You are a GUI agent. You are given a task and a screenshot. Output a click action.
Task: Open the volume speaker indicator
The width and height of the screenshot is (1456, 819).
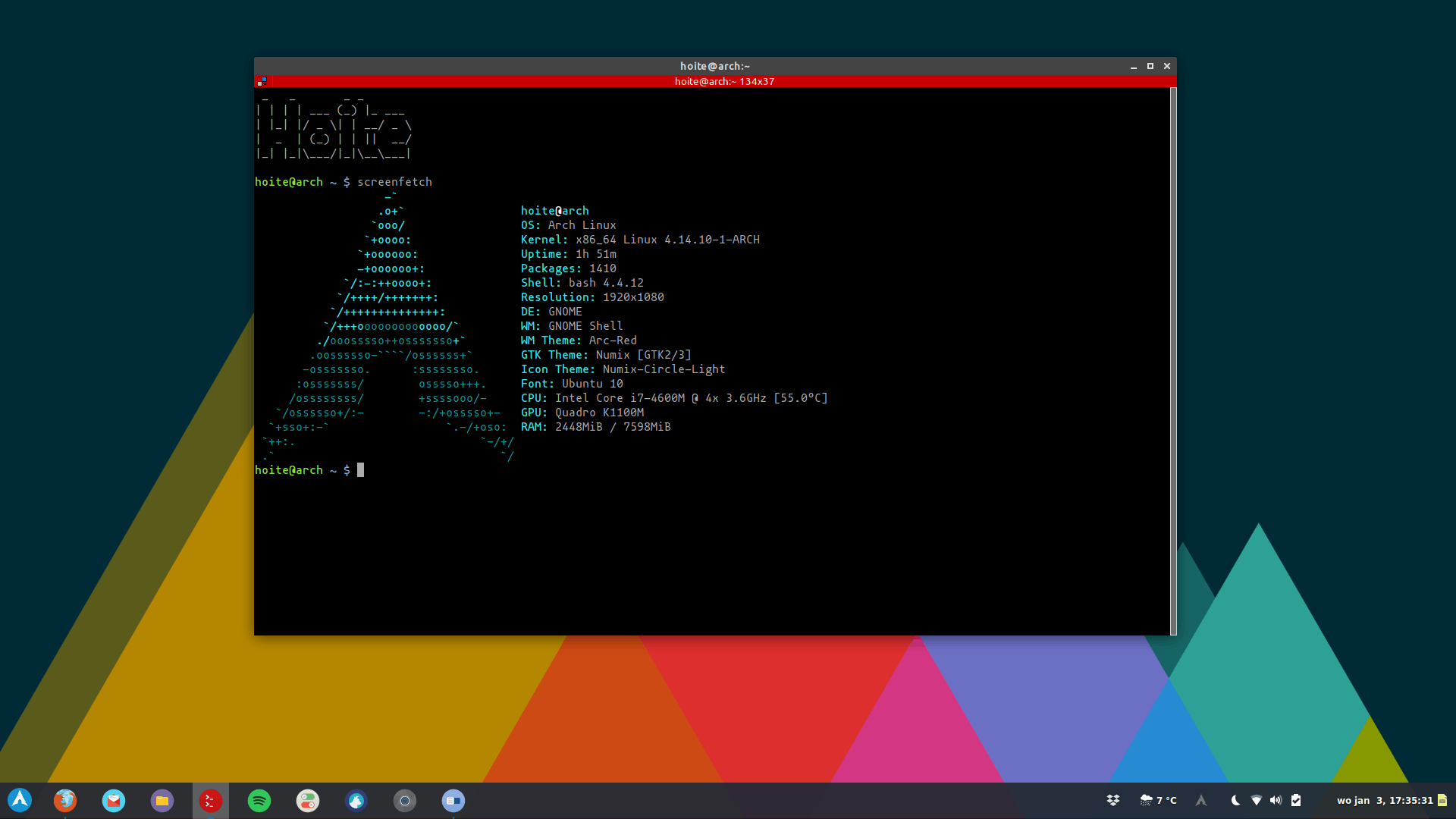pos(1276,800)
